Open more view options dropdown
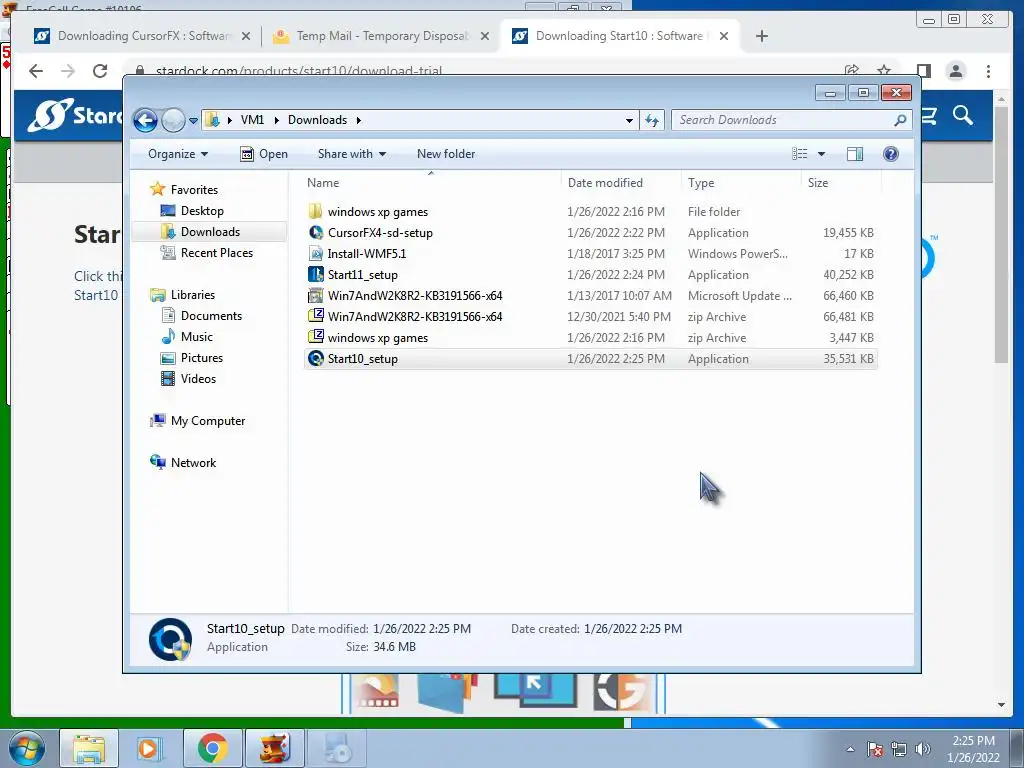 click(822, 154)
